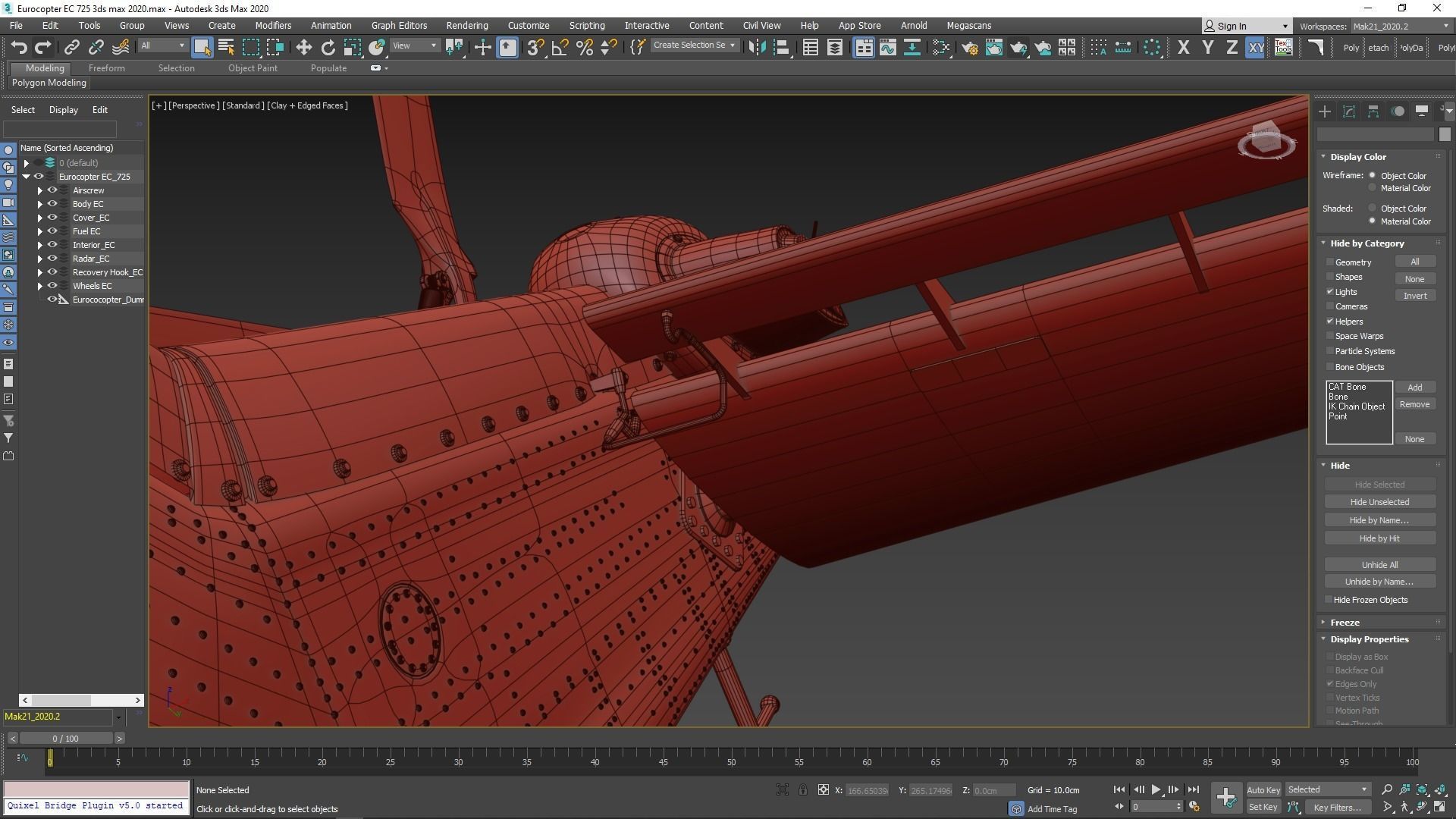Switch to the Freeform ribbon tab
Screen dimensions: 1456x819
[106, 68]
